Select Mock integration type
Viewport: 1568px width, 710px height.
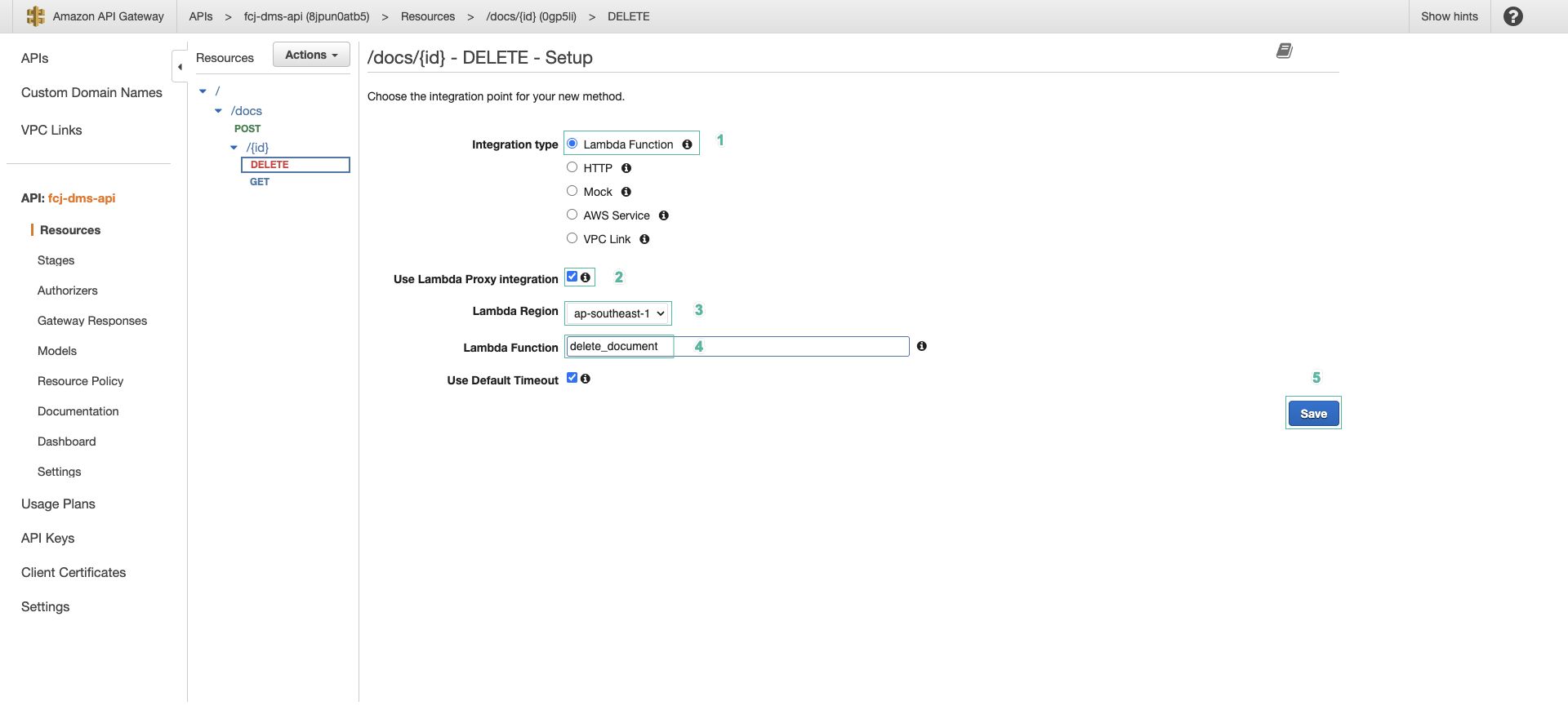pos(572,191)
